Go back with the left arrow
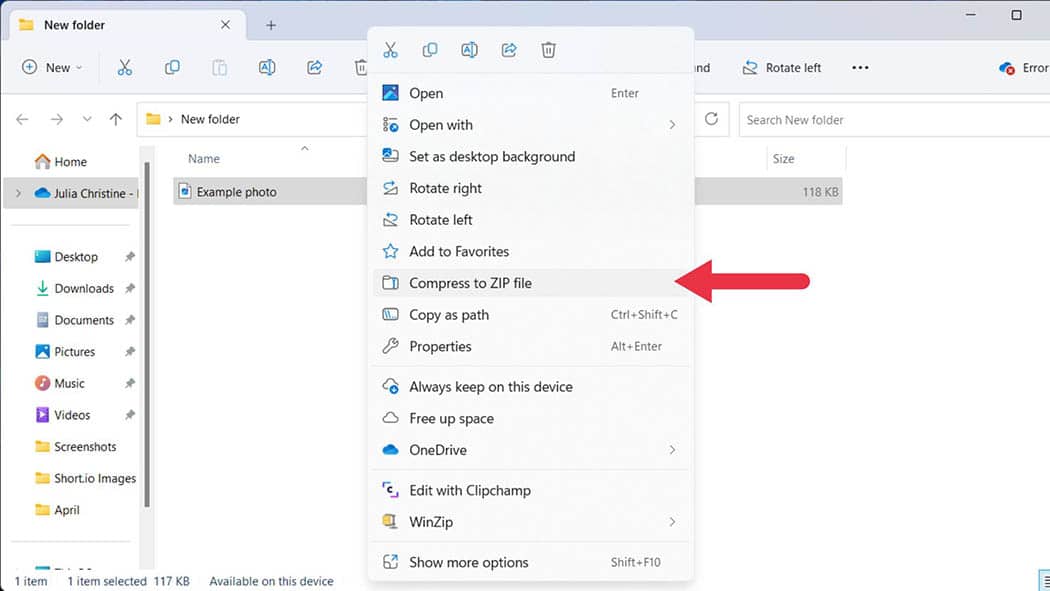 [x=22, y=119]
